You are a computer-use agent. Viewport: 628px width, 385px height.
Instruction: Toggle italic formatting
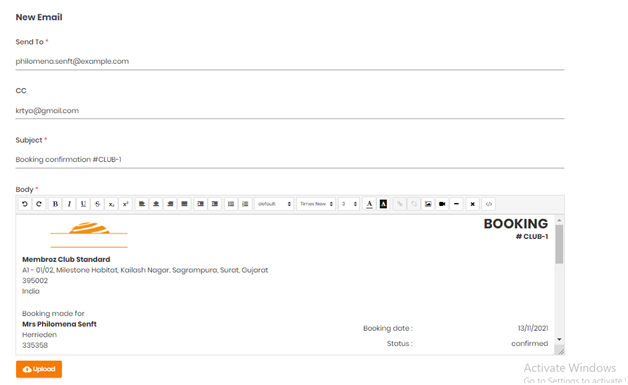coord(69,204)
